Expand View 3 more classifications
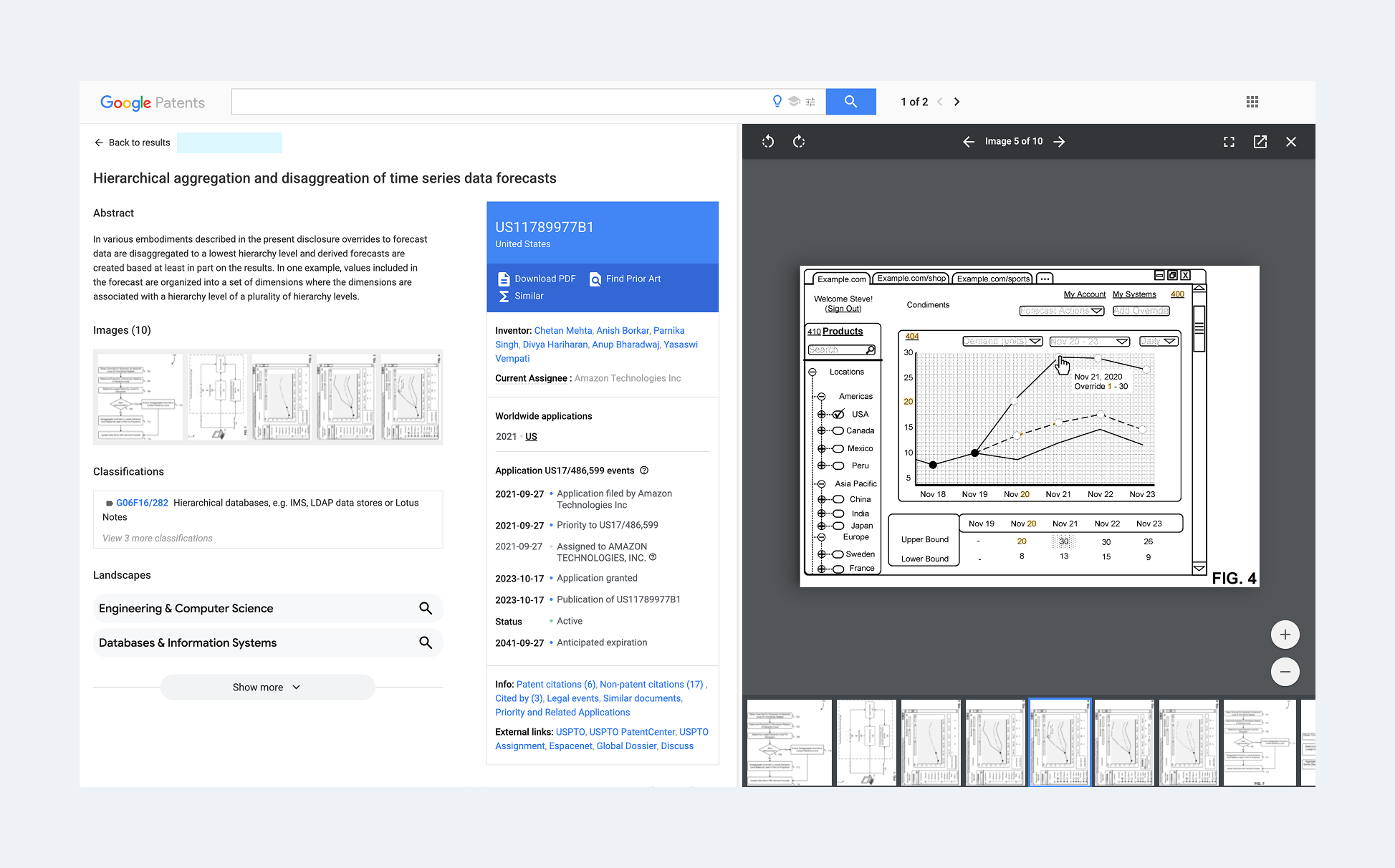1395x868 pixels. pos(158,539)
